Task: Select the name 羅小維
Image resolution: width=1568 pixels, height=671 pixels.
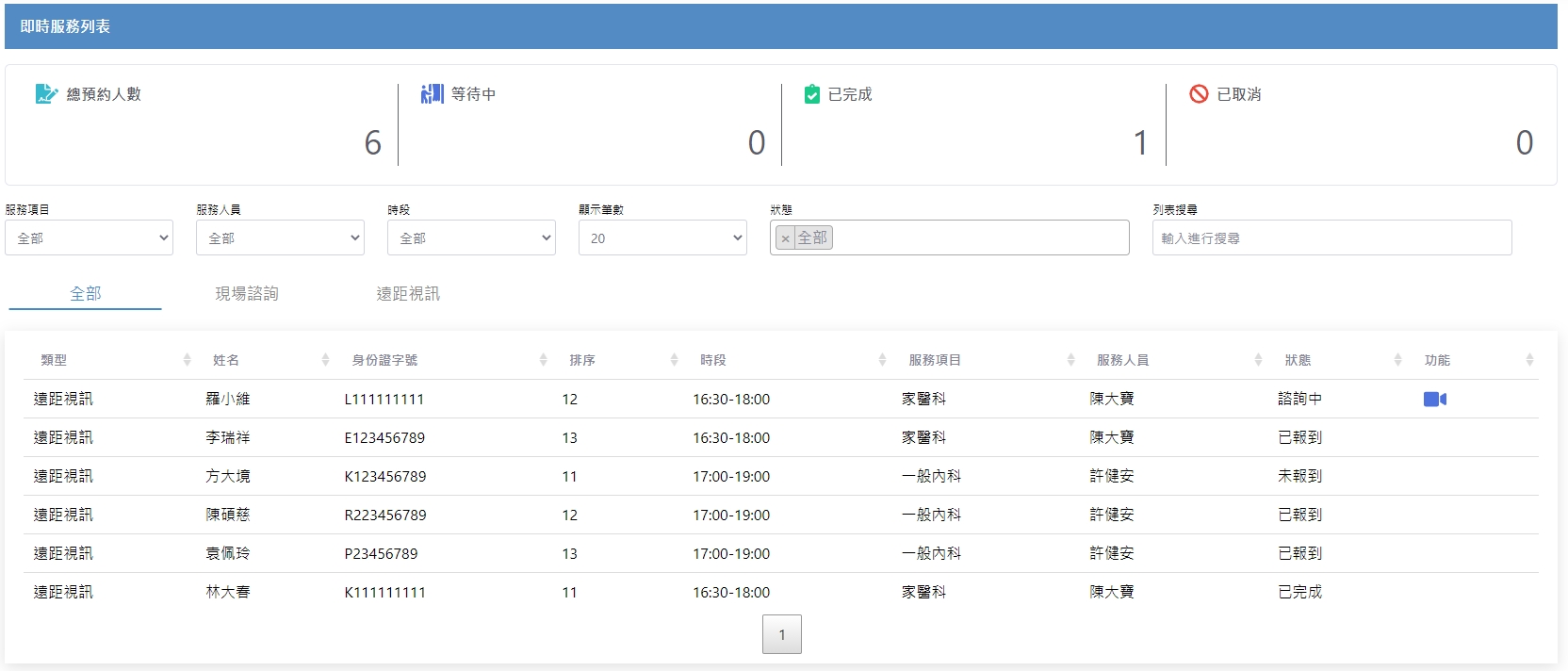Action: (x=228, y=400)
